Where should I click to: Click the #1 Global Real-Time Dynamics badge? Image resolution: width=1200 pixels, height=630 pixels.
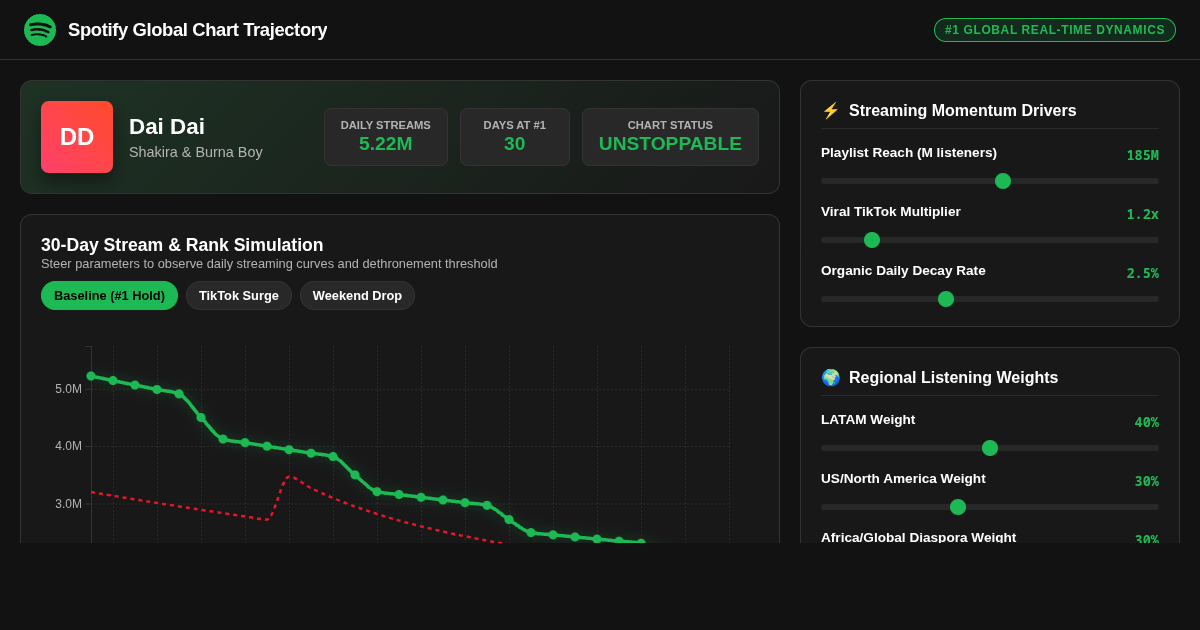[x=1055, y=30]
